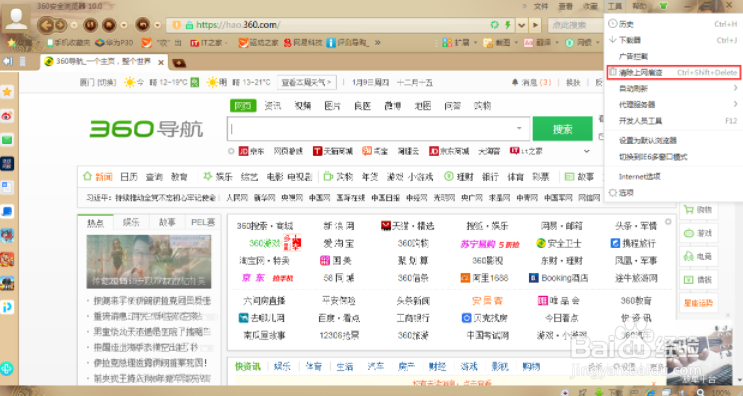The image size is (743, 396).
Task: Expand the 自动刷新 submenu arrow
Action: [735, 88]
